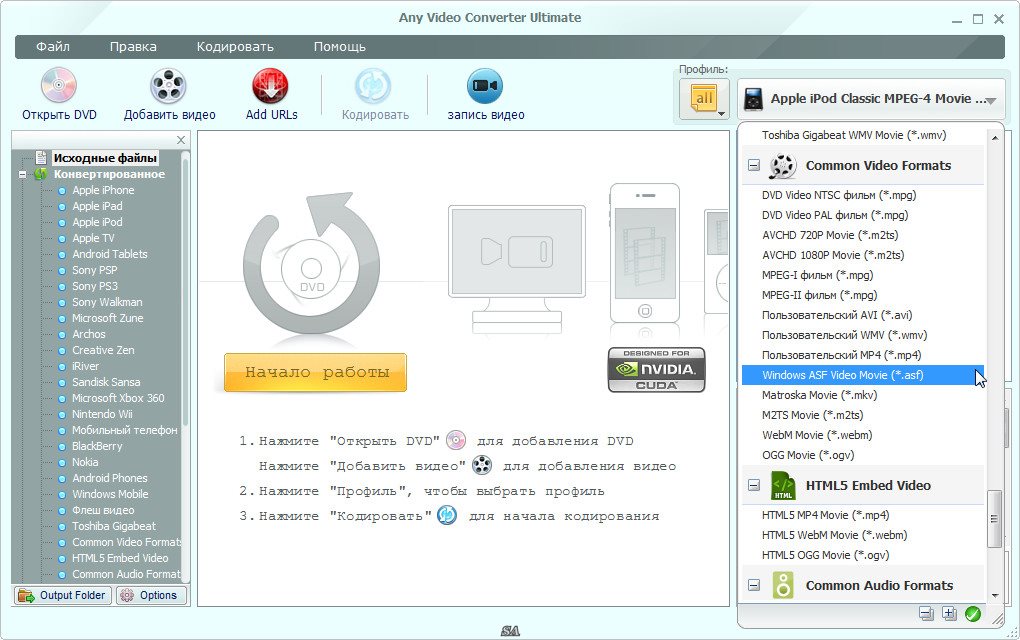Select Исходные файлы in the tree
Image resolution: width=1020 pixels, height=640 pixels.
(x=105, y=158)
